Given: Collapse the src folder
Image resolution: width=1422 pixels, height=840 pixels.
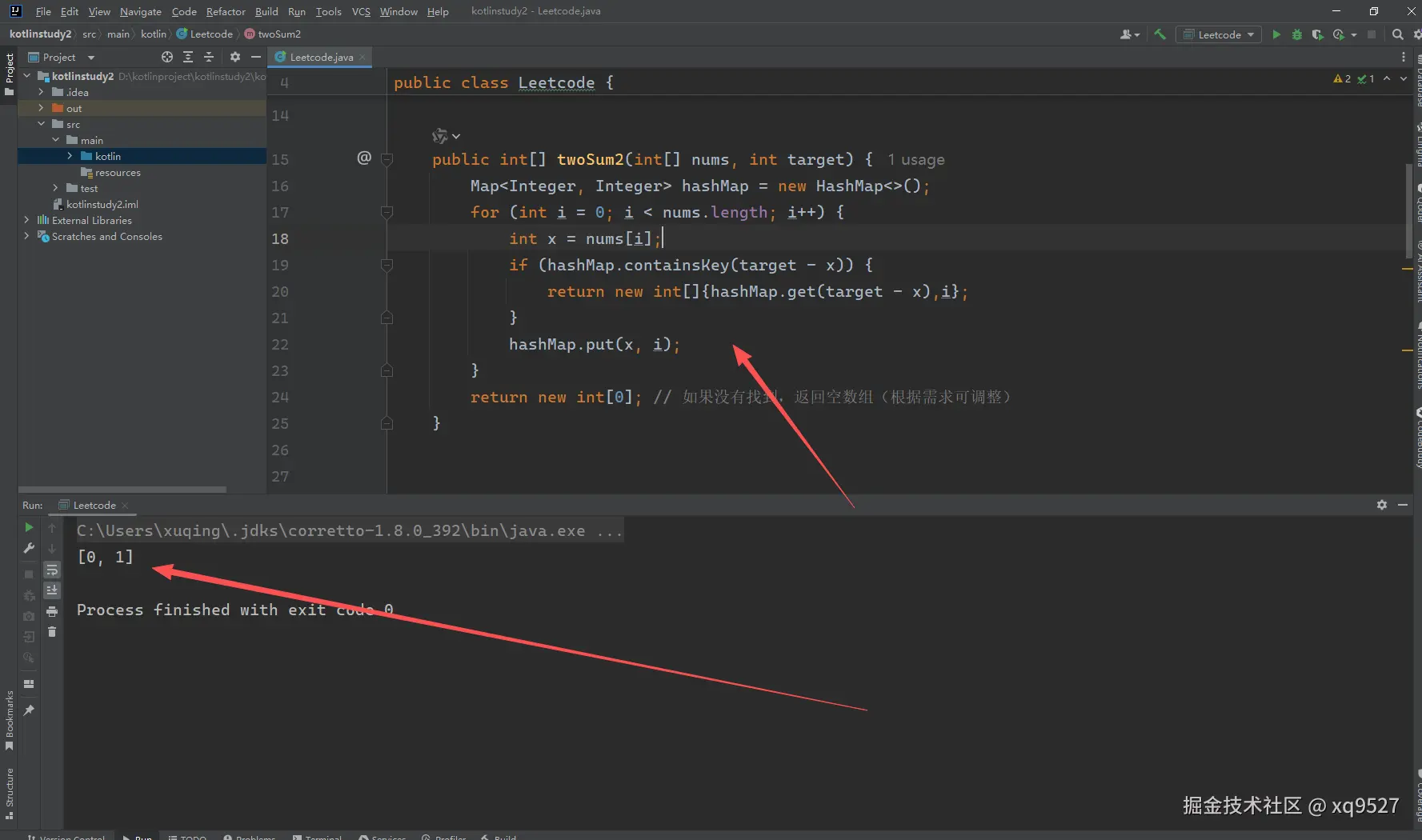Looking at the screenshot, I should click(x=41, y=124).
